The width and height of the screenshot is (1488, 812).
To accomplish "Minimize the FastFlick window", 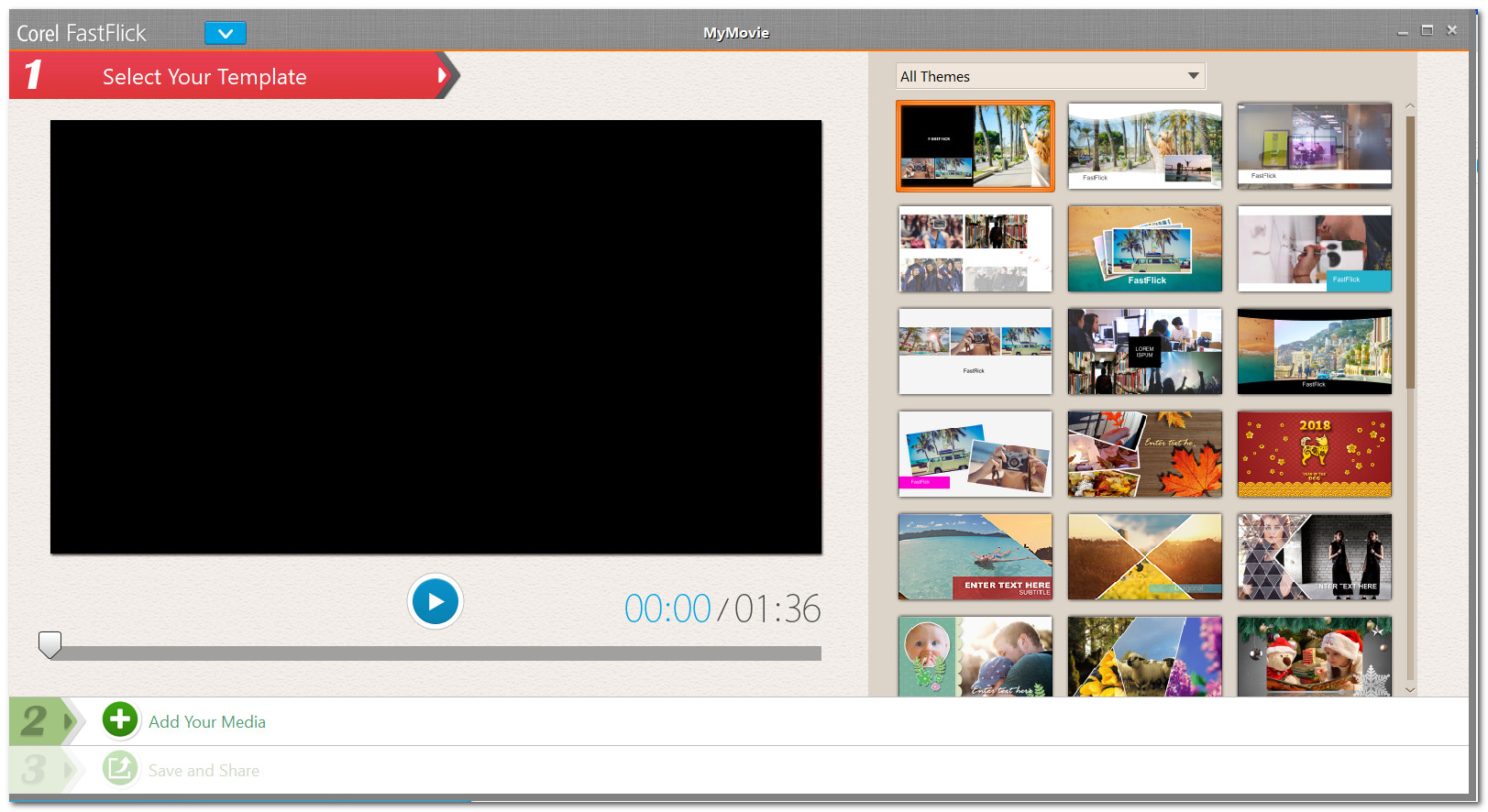I will [1403, 31].
